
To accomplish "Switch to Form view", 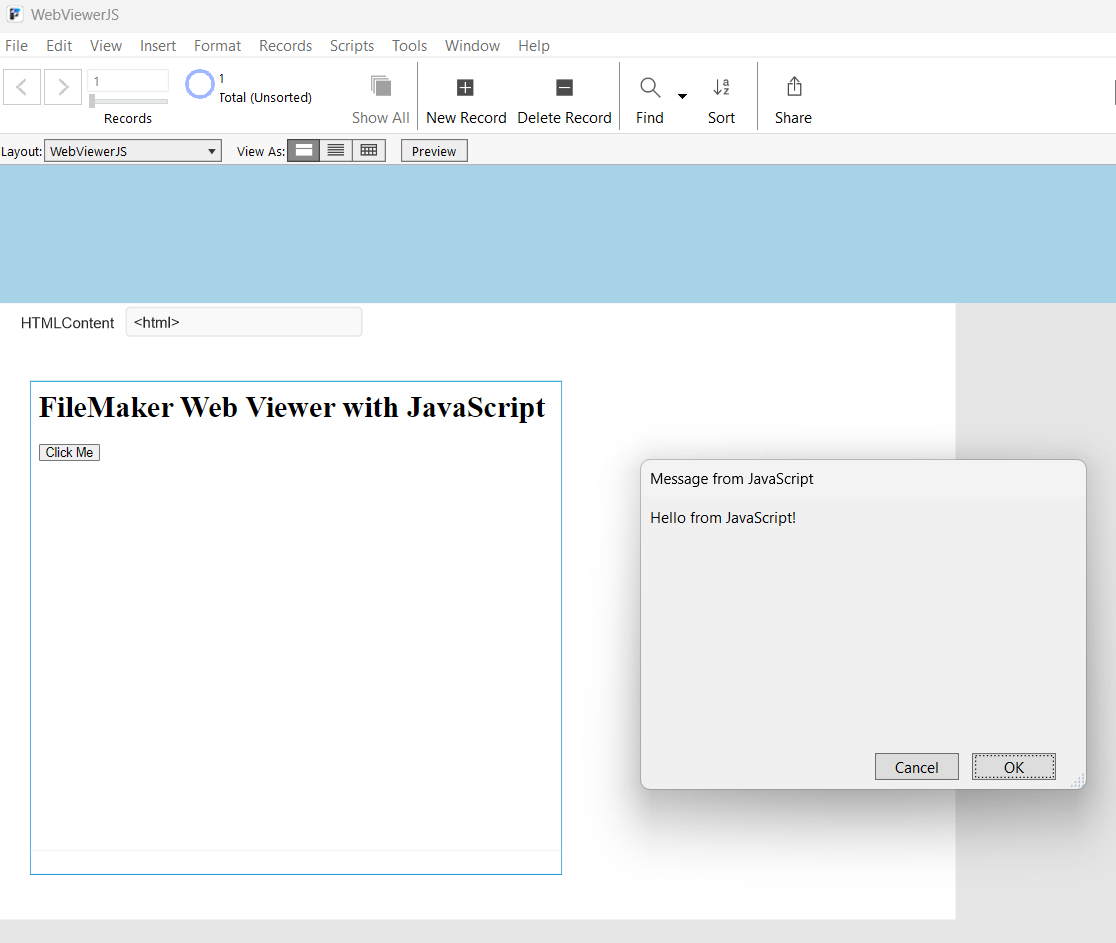I will [304, 151].
